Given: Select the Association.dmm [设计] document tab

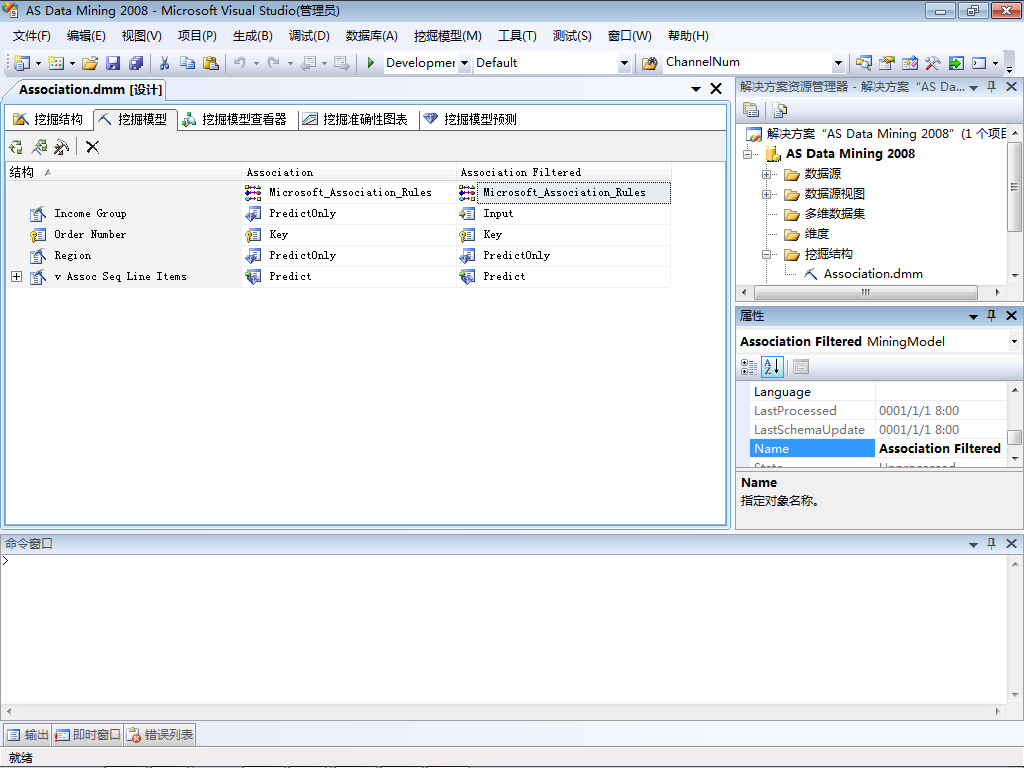Looking at the screenshot, I should [91, 89].
